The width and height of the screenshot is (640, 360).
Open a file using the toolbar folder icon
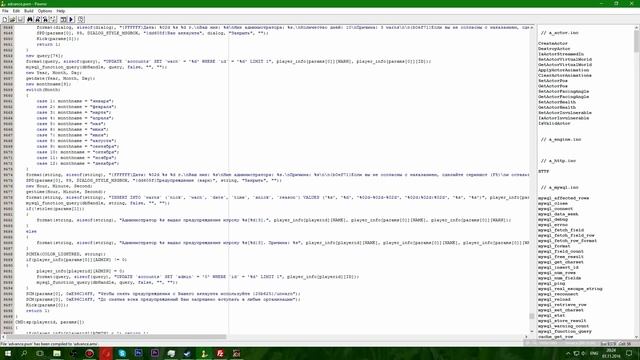(x=13, y=19)
